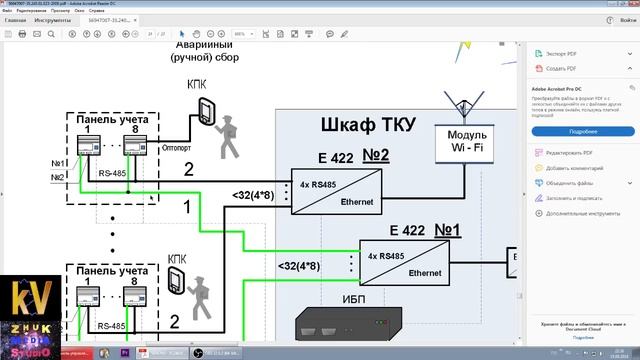The width and height of the screenshot is (640, 360).
Task: Click the help question mark icon
Action: [x=610, y=20]
